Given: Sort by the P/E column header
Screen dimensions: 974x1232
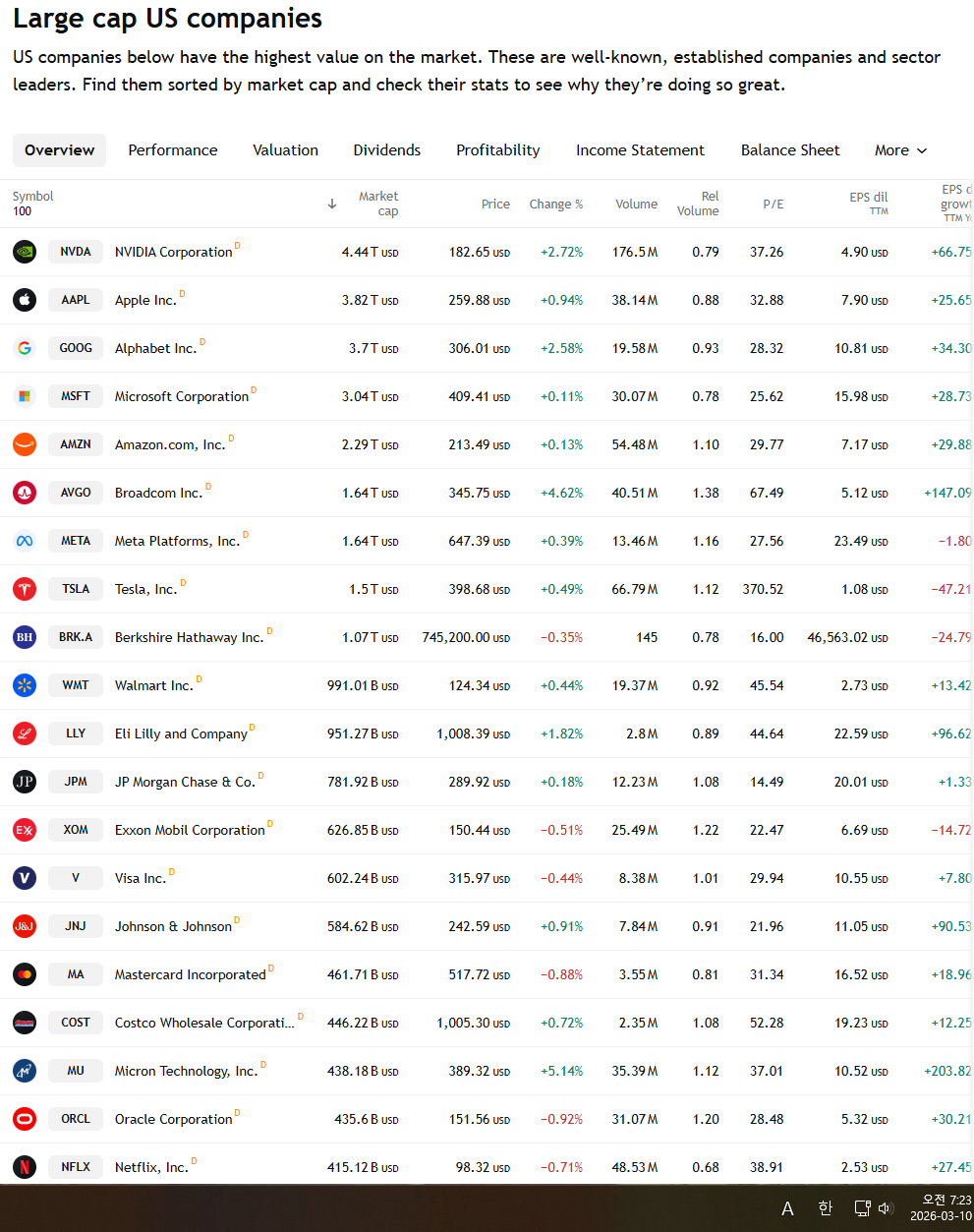Looking at the screenshot, I should click(773, 205).
